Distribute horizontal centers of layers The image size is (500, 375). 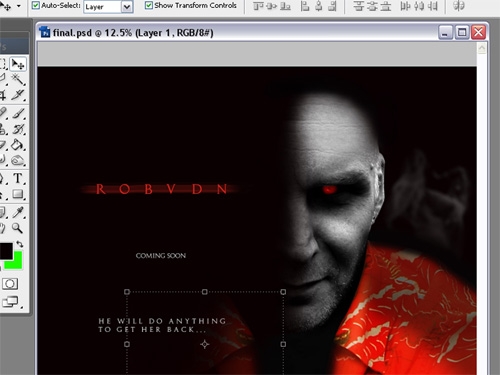(419, 6)
